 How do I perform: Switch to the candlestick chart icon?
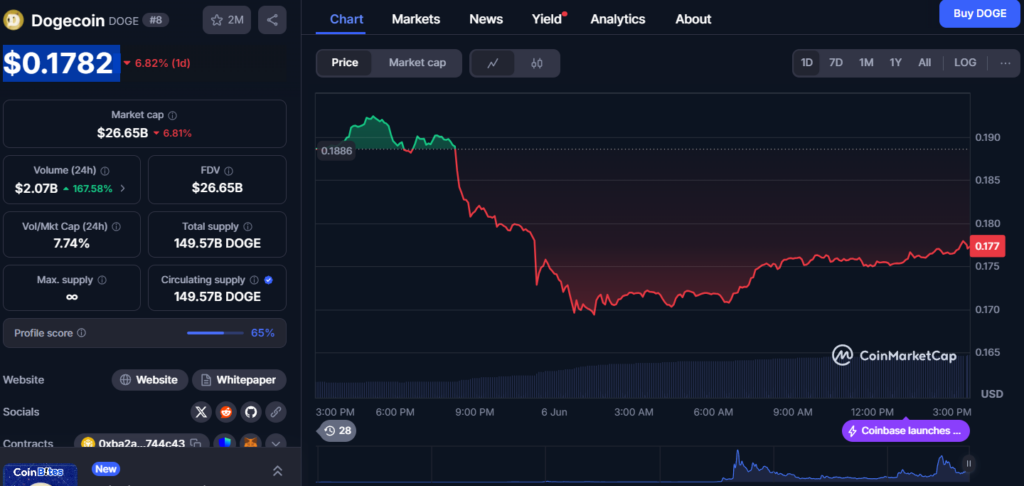pyautogui.click(x=537, y=63)
